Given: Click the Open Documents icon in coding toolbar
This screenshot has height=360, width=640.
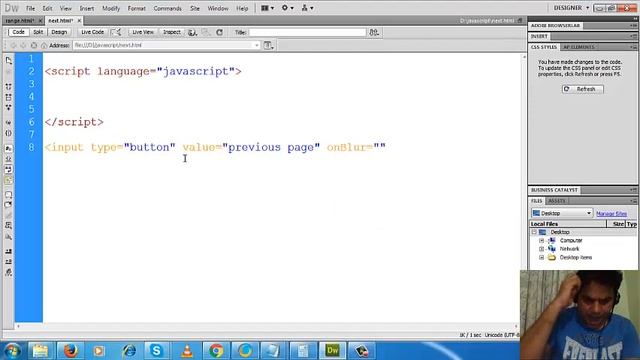Looking at the screenshot, I should [9, 60].
